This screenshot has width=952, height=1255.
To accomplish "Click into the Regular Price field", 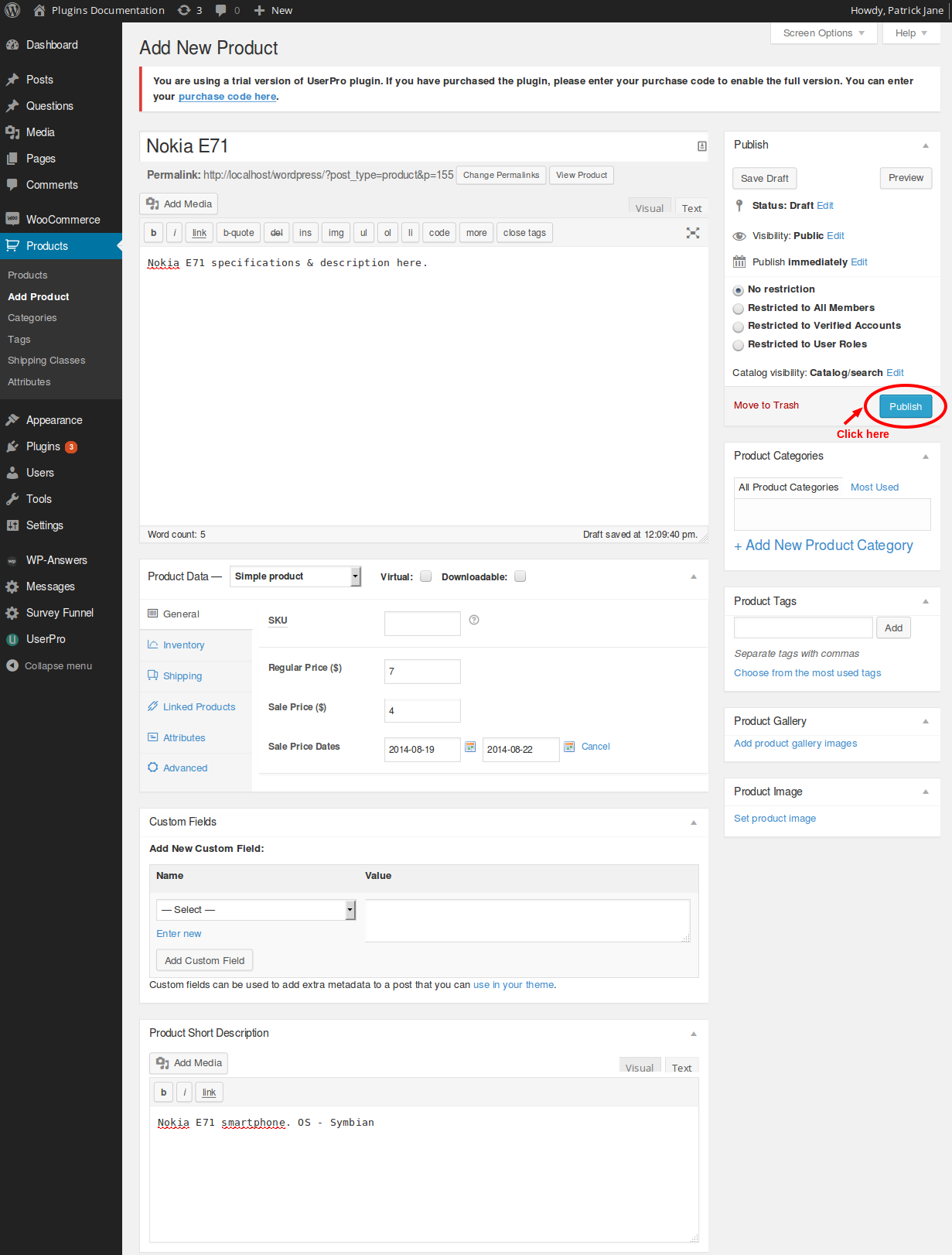I will click(x=422, y=672).
